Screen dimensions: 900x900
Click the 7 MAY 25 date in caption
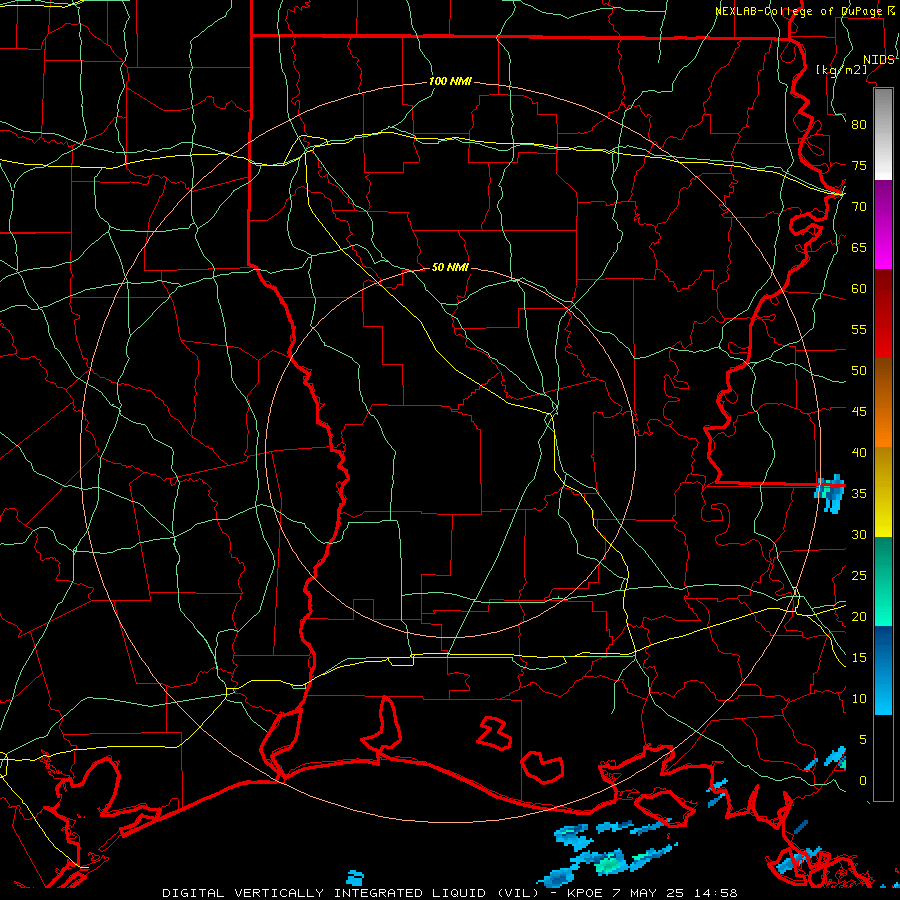click(x=648, y=893)
